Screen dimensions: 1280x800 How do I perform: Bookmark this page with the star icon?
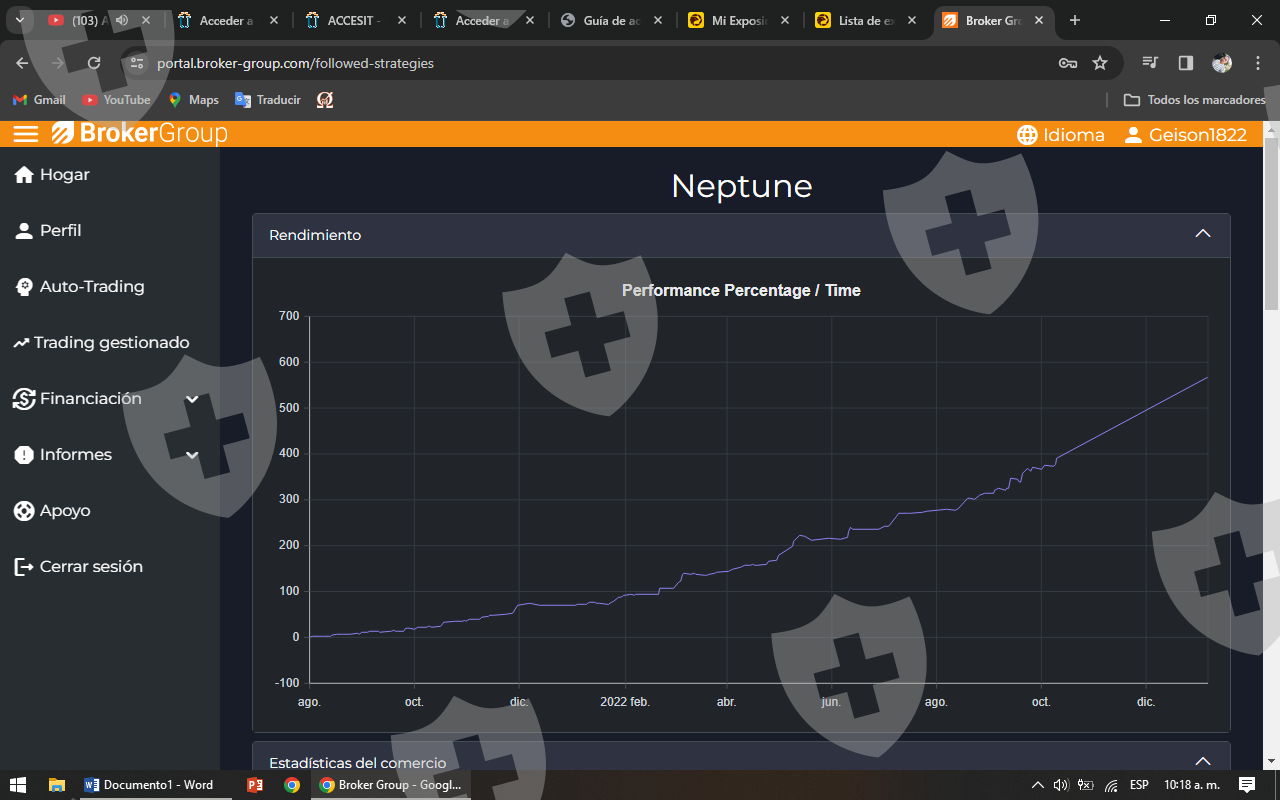pyautogui.click(x=1100, y=63)
